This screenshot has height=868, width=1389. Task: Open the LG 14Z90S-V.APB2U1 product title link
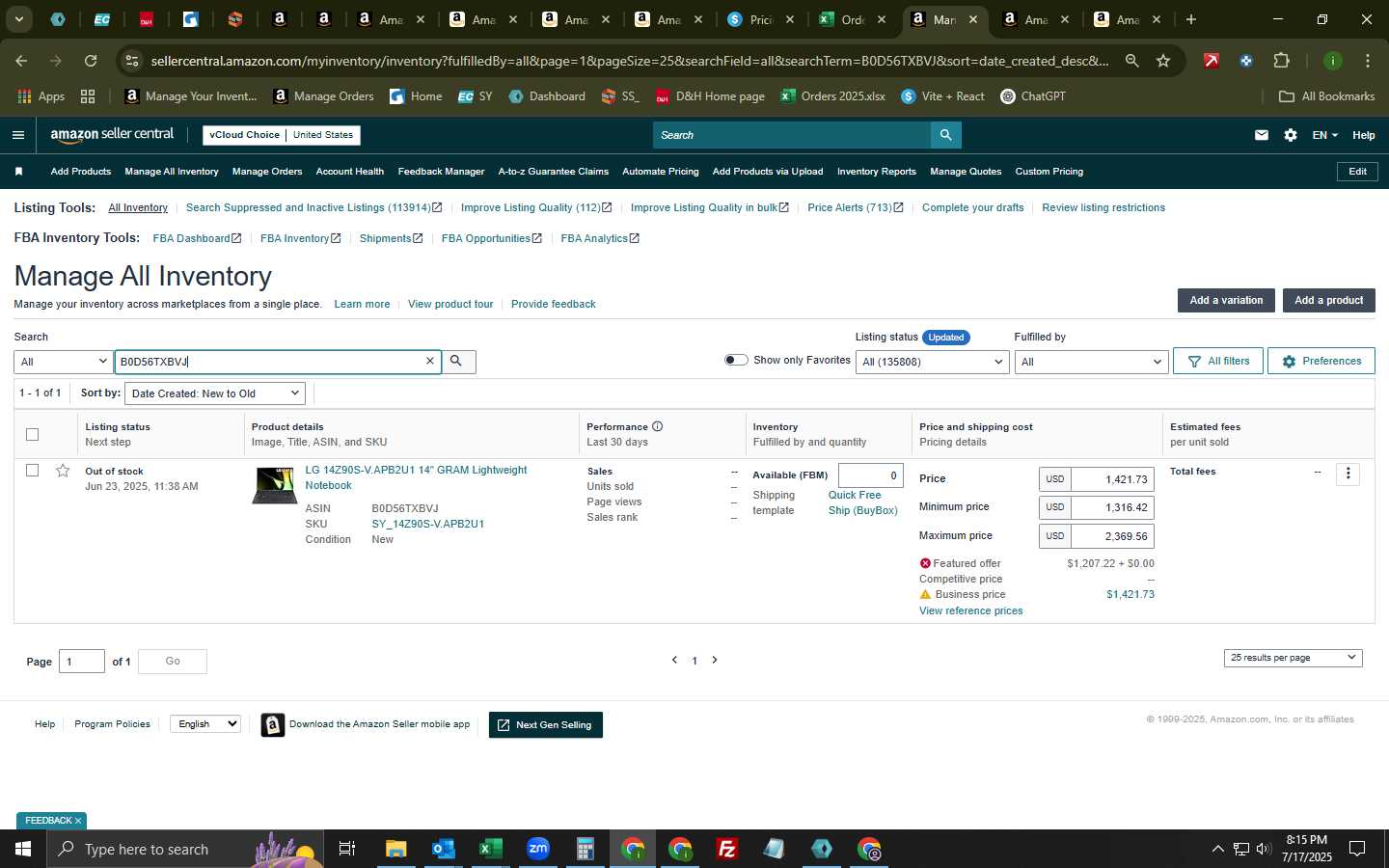(x=416, y=477)
